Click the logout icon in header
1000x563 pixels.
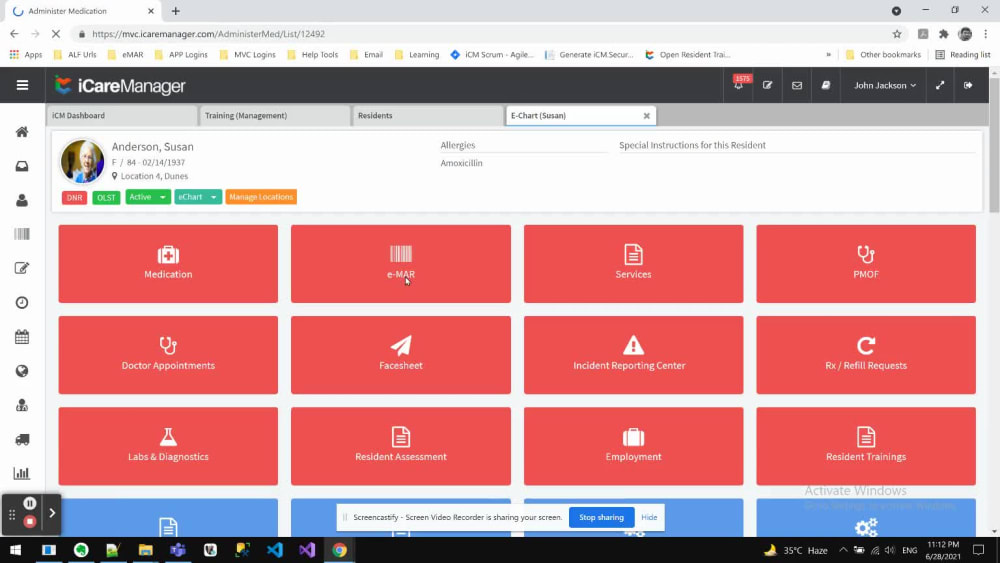click(968, 85)
